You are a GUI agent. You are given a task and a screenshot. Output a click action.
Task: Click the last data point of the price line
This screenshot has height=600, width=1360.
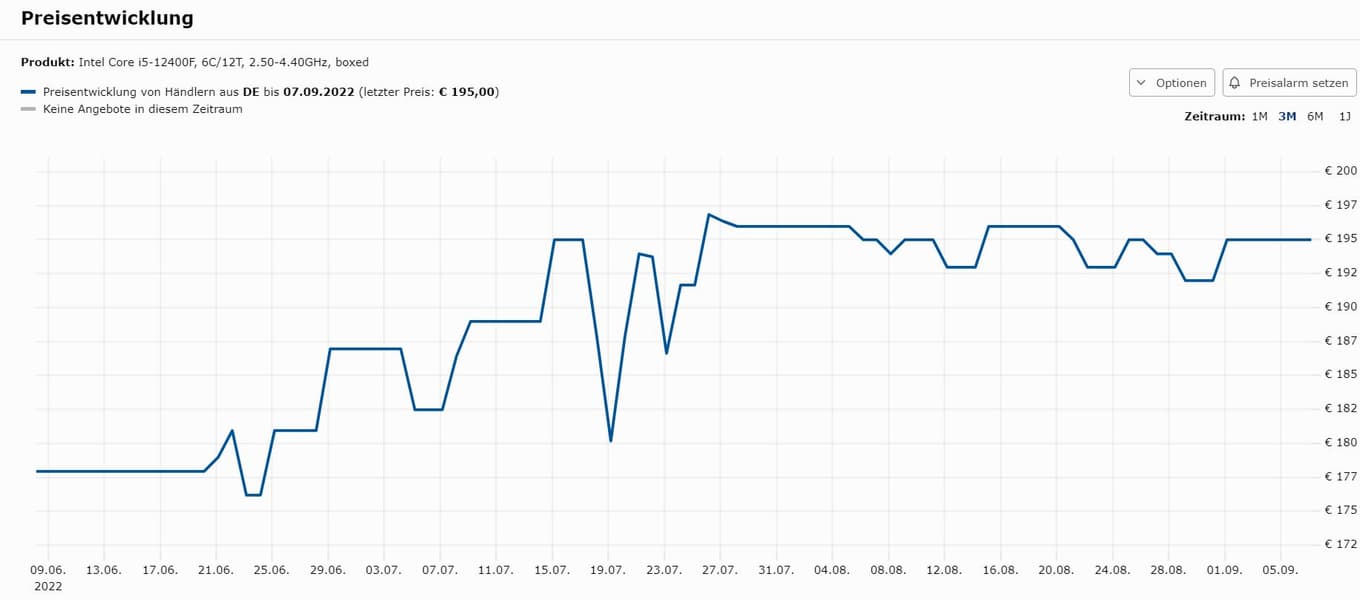1310,240
